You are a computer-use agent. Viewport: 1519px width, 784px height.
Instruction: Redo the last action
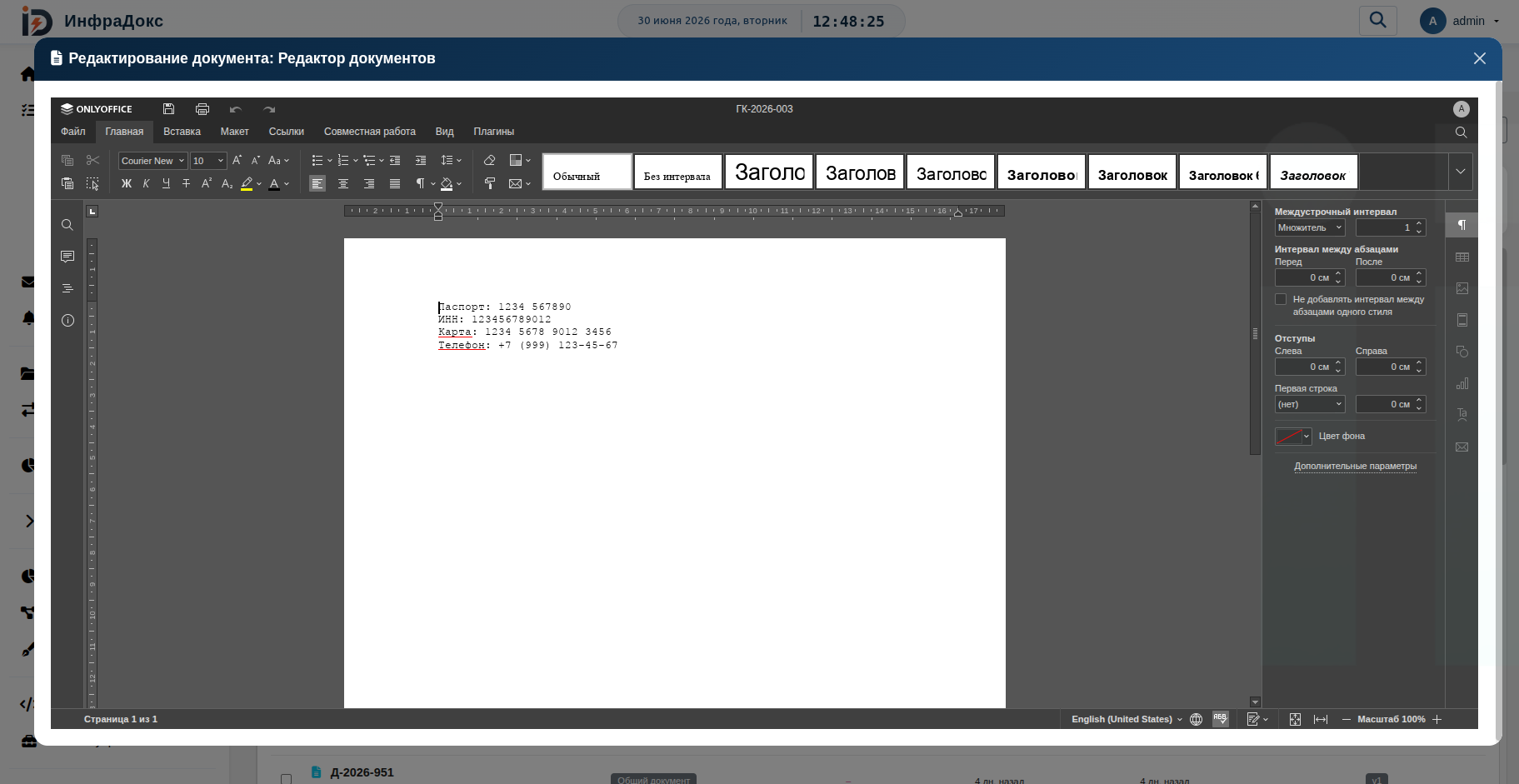[269, 109]
